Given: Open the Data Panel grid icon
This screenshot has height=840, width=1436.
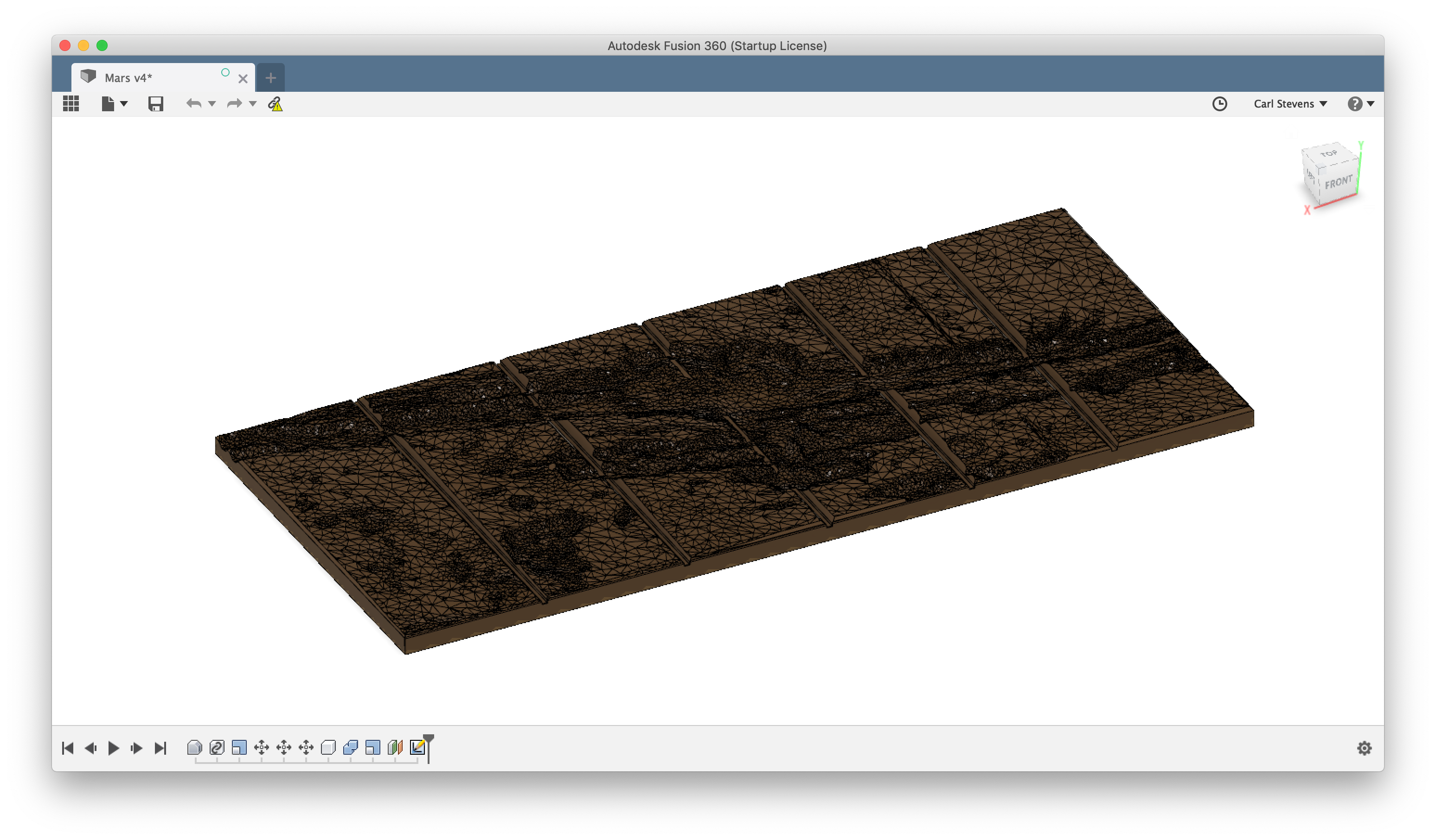Looking at the screenshot, I should (x=71, y=104).
